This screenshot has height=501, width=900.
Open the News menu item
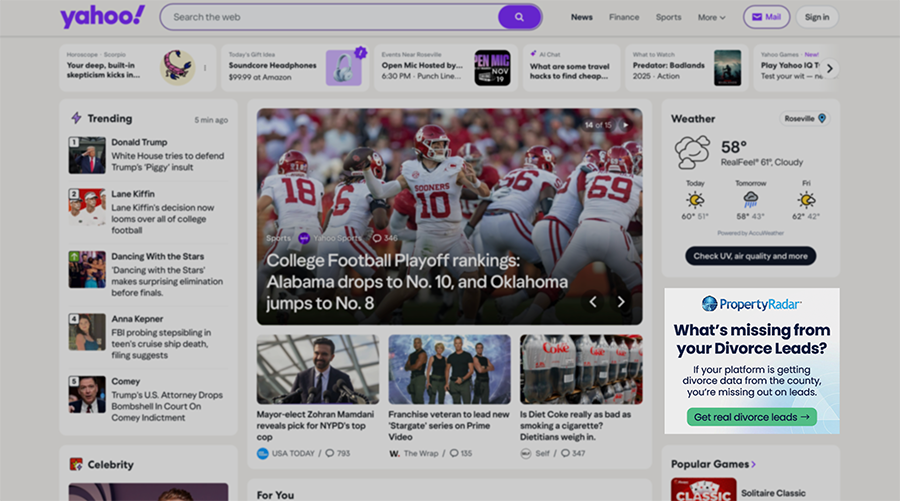pyautogui.click(x=581, y=17)
